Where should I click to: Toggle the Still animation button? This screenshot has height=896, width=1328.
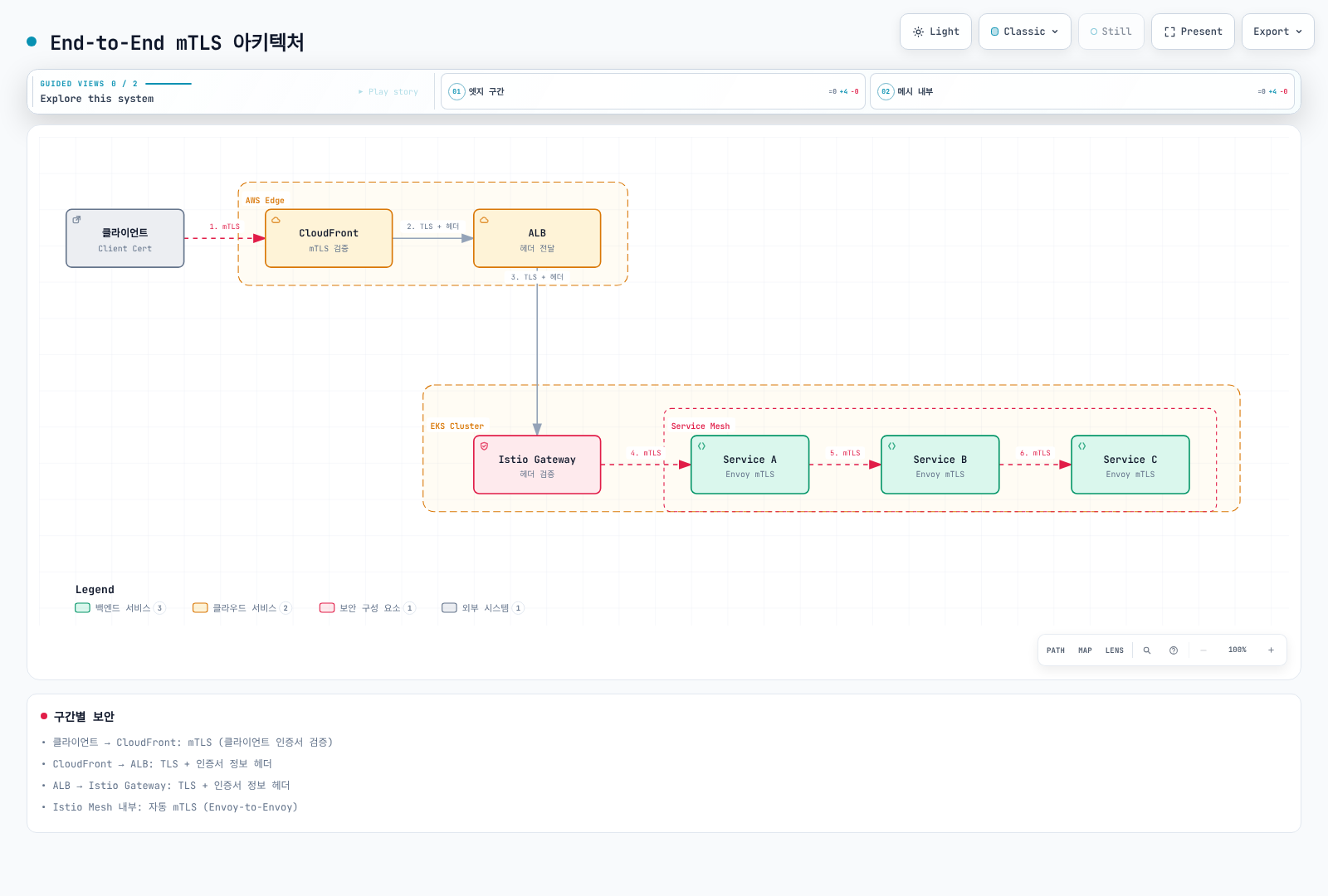[1111, 32]
